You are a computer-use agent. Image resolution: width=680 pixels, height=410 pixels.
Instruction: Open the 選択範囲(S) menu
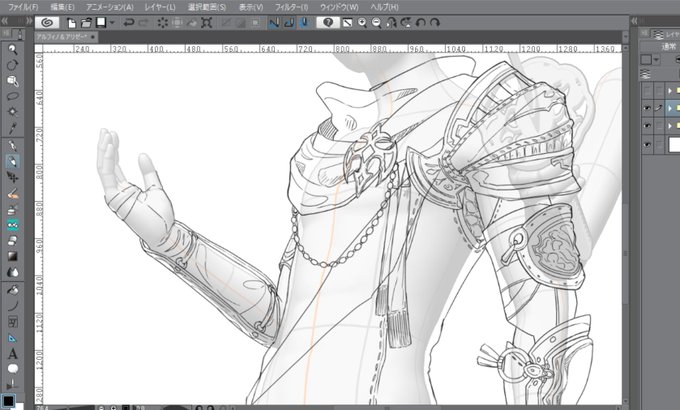[207, 7]
